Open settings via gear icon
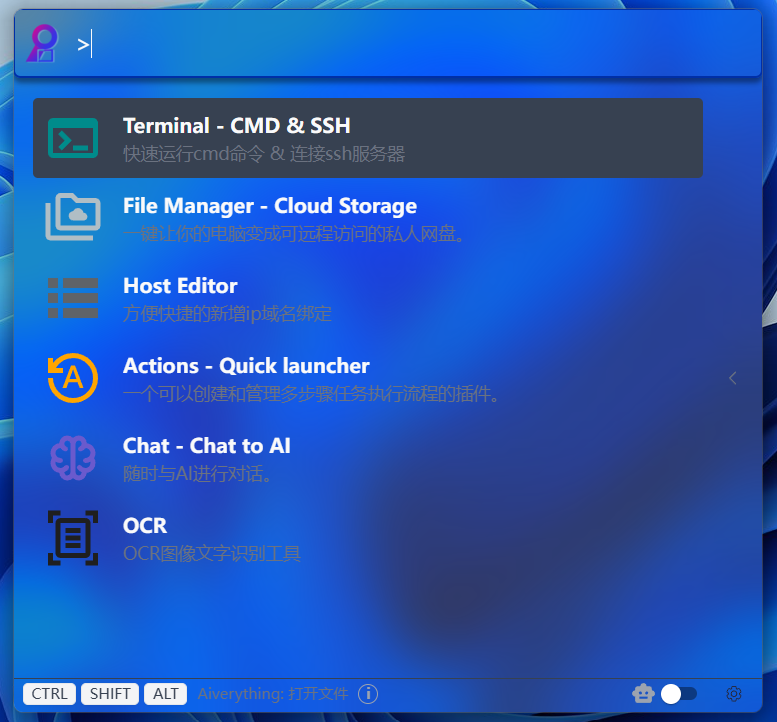The height and width of the screenshot is (722, 777). click(734, 694)
